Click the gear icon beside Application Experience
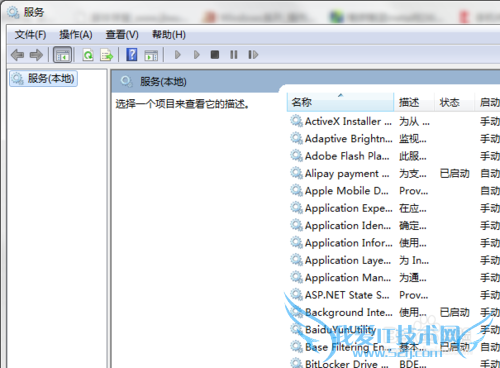 tap(296, 207)
